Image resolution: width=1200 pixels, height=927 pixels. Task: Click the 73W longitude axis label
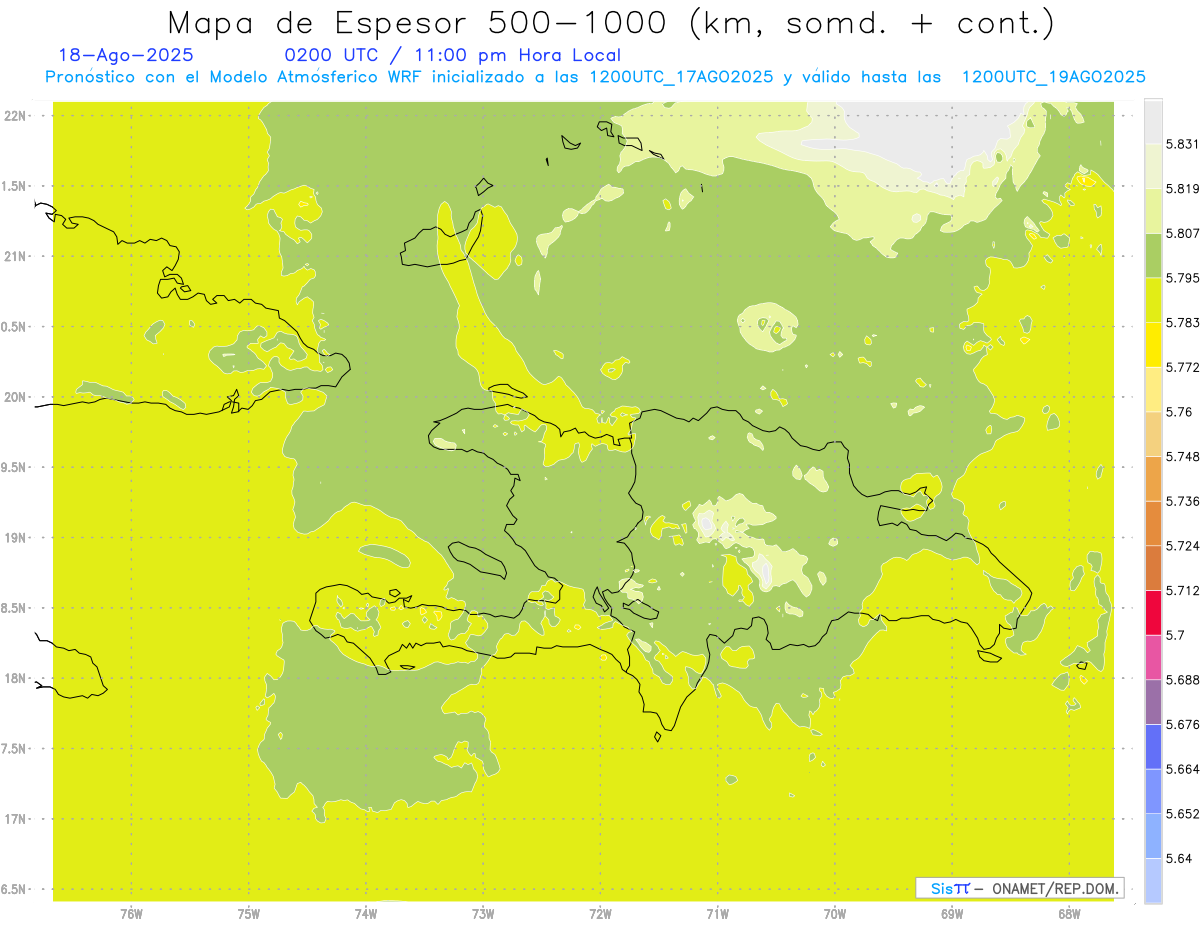tap(483, 914)
